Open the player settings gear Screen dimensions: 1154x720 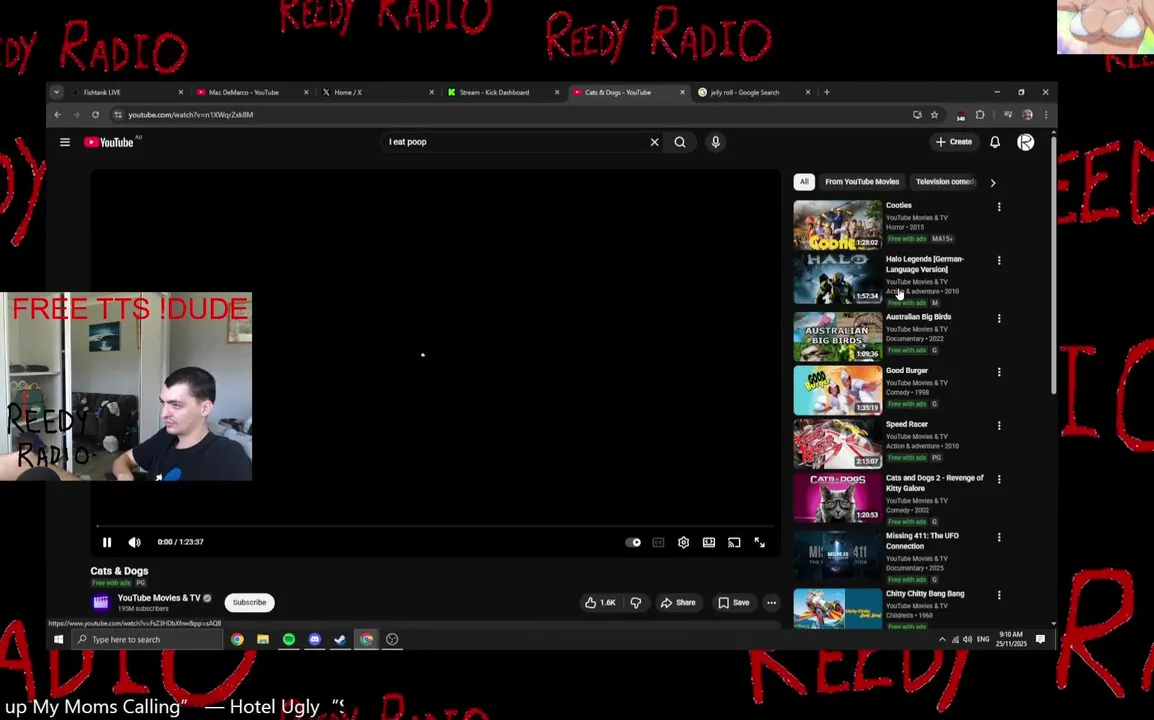tap(684, 543)
